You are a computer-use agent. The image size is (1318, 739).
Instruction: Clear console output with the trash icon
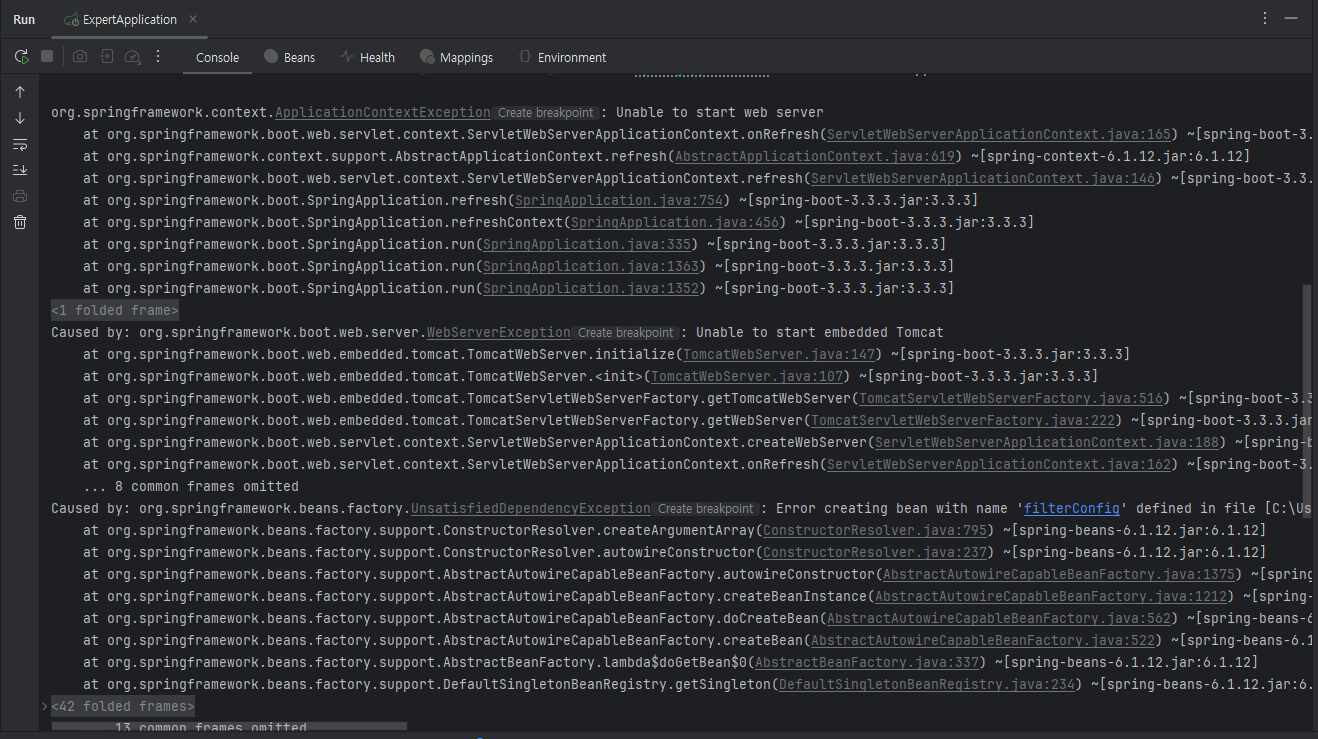(19, 222)
